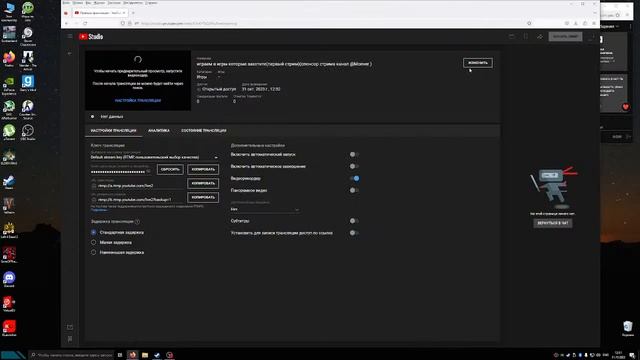Viewport: 640px width, 360px height.
Task: Open the GeForce Experience desktop shortcut
Action: [x=9, y=85]
